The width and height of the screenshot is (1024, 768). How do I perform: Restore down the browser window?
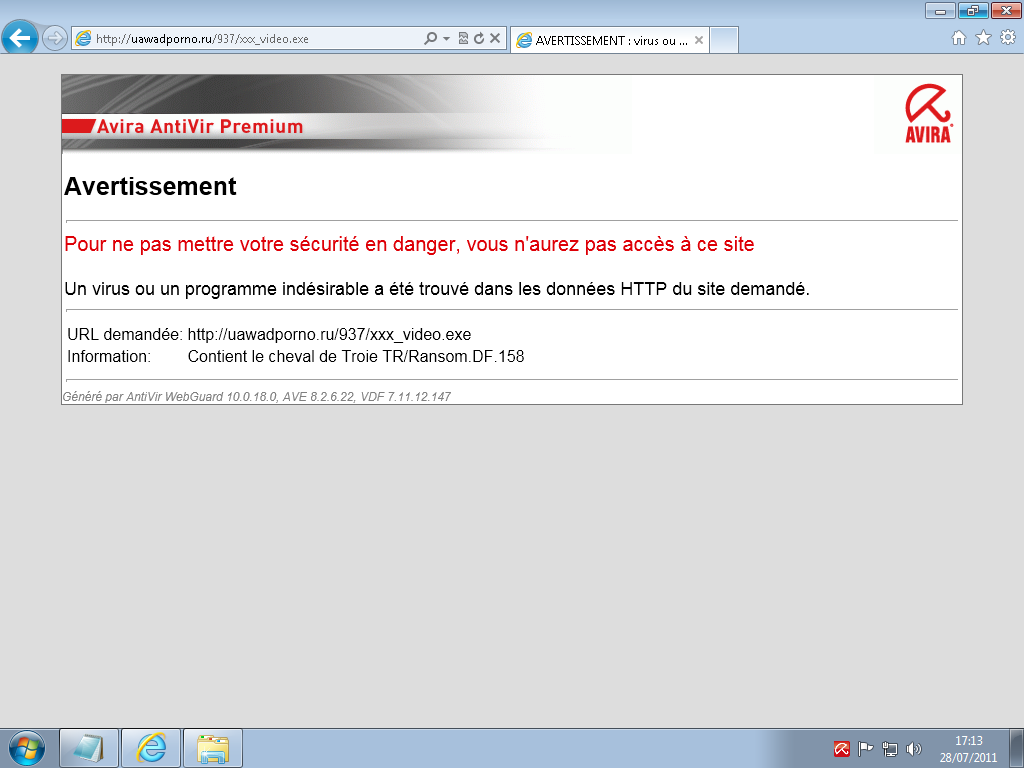[973, 10]
